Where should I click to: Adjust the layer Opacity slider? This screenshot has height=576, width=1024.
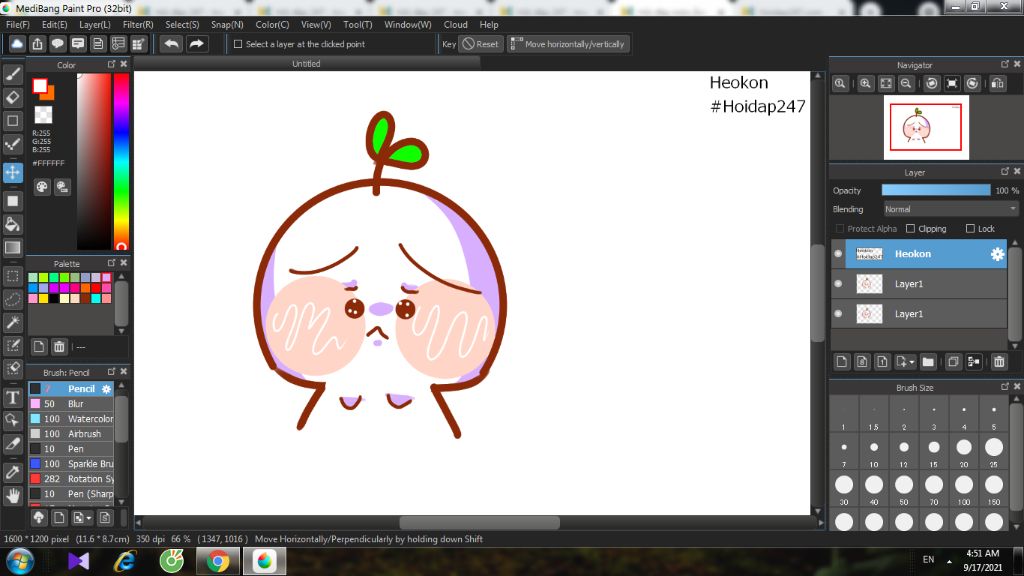[x=936, y=190]
